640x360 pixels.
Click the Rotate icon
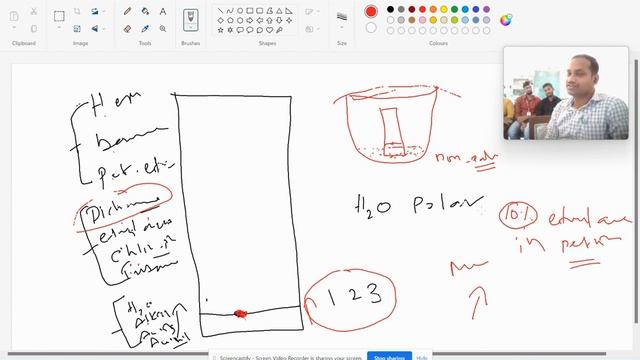(x=95, y=11)
